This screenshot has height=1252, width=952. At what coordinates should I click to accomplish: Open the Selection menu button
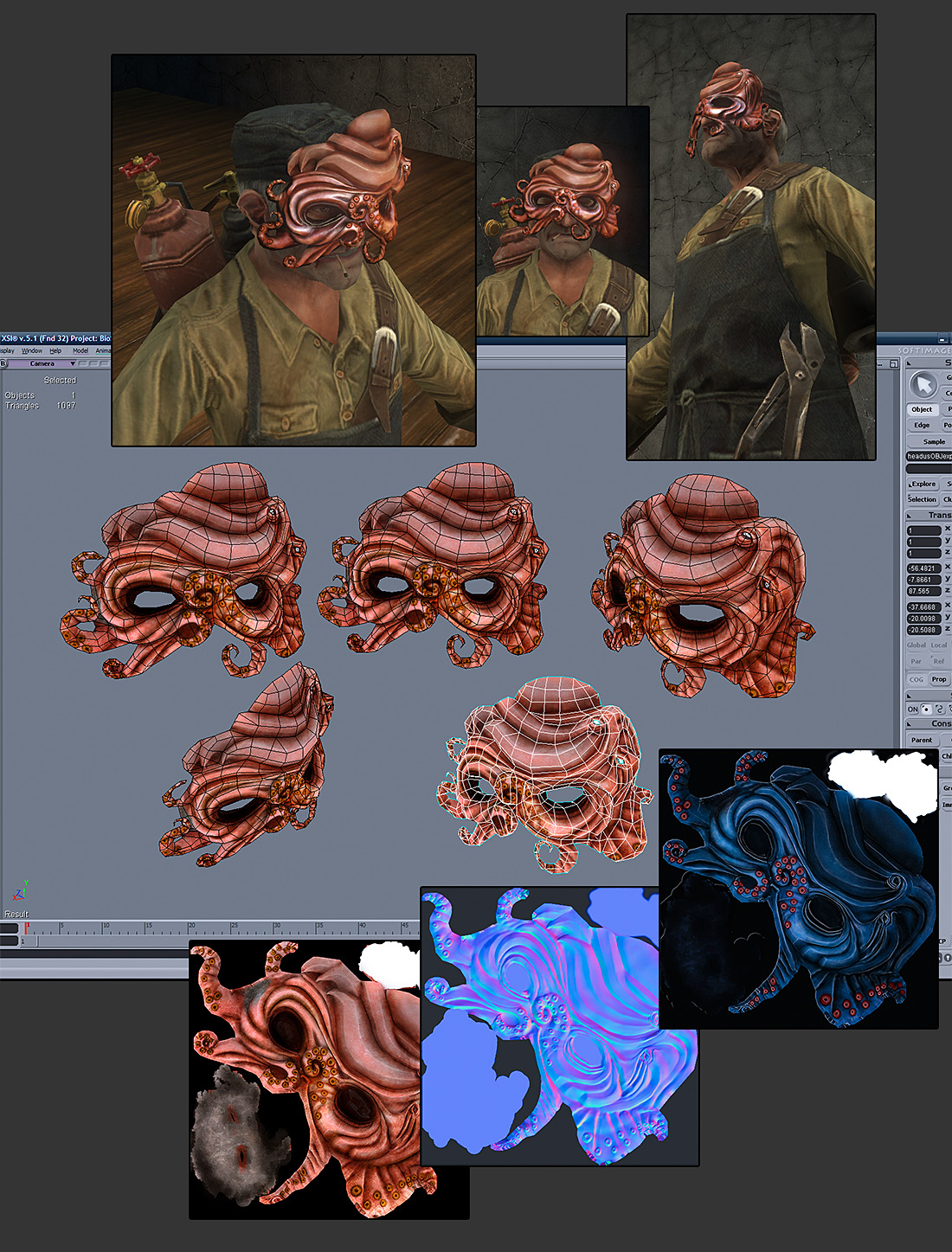coord(923,499)
